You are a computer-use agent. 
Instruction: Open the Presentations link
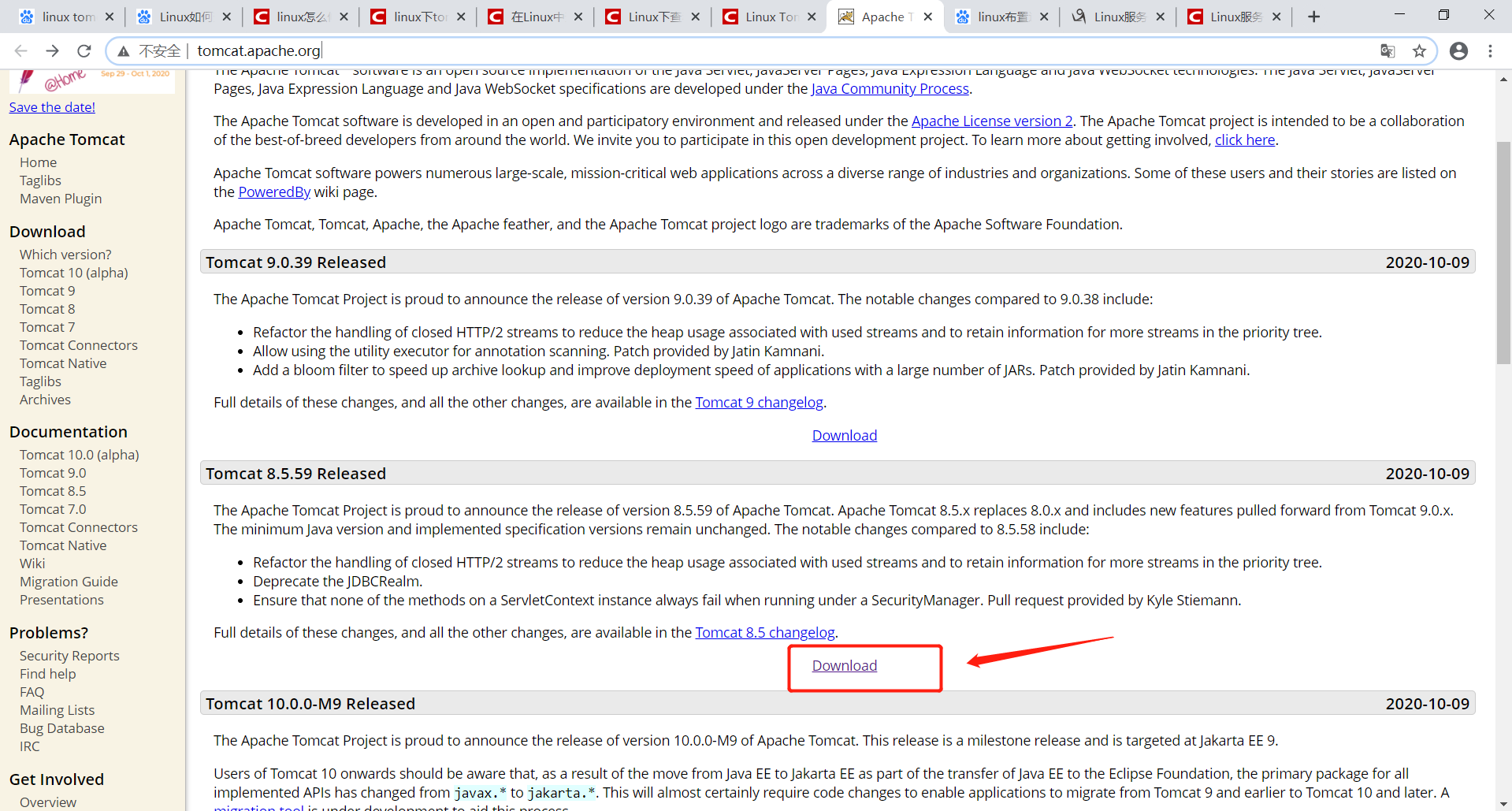tap(61, 600)
